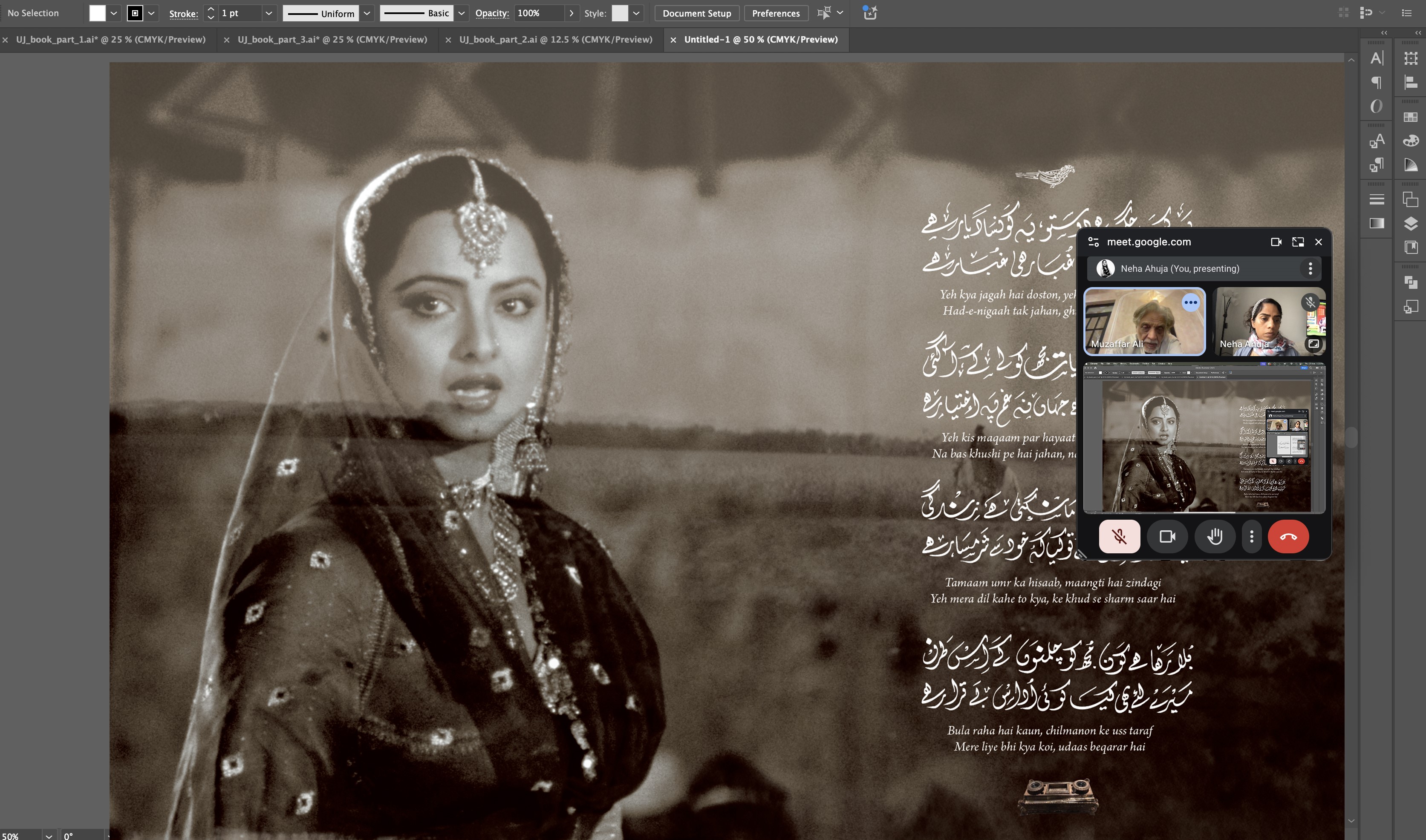Click the white fill color swatch
Screen dimensions: 1426x840
[98, 13]
